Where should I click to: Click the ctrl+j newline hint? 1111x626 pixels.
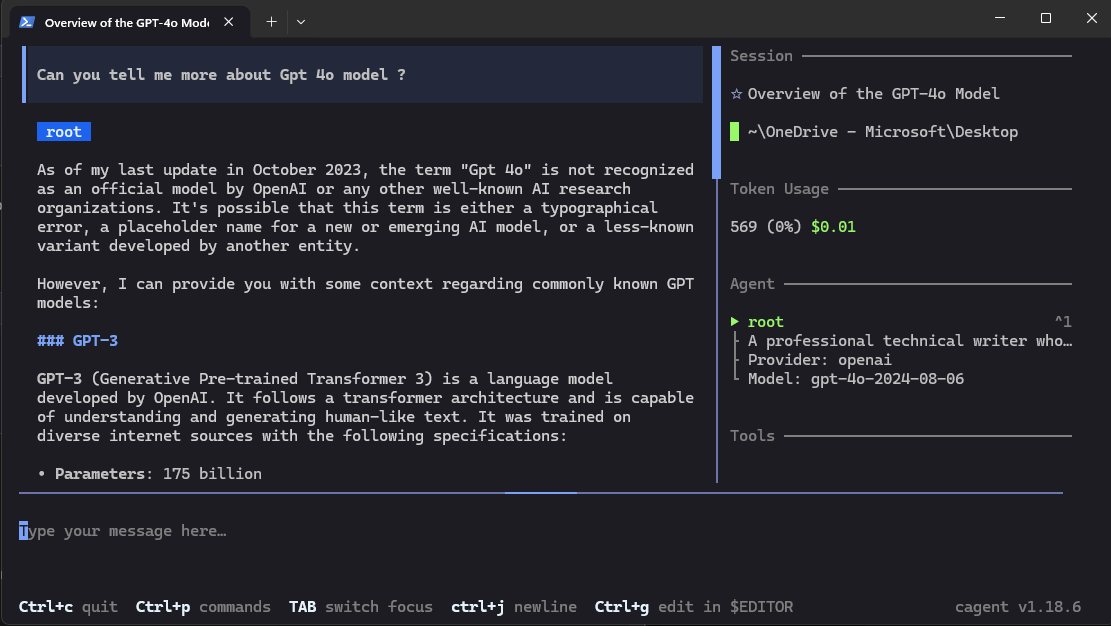[514, 608]
